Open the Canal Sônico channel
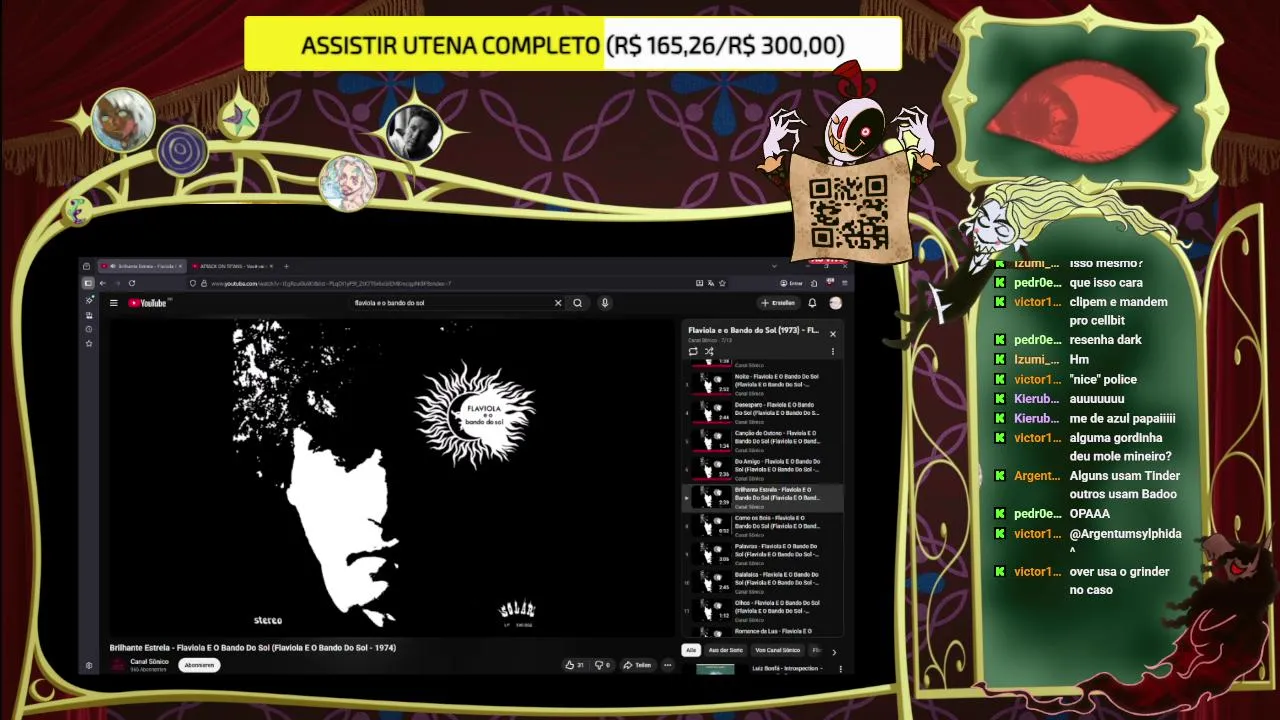 [x=149, y=662]
